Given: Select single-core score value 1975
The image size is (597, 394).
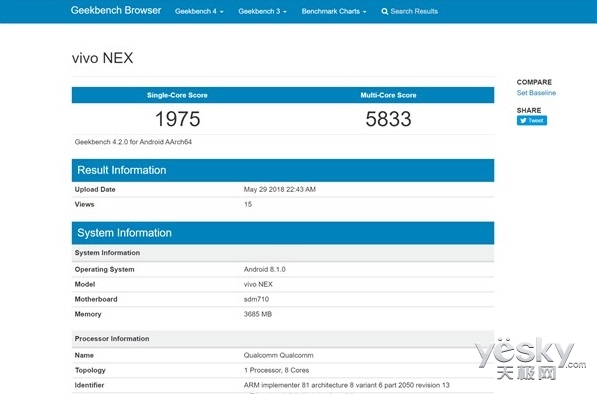Looking at the screenshot, I should point(177,119).
